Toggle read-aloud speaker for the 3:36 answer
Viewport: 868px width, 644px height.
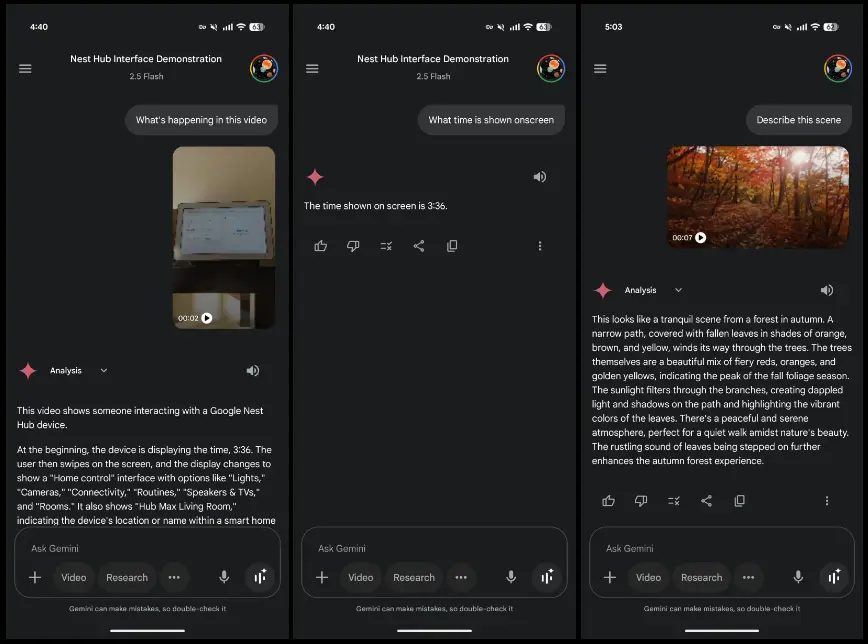click(540, 177)
